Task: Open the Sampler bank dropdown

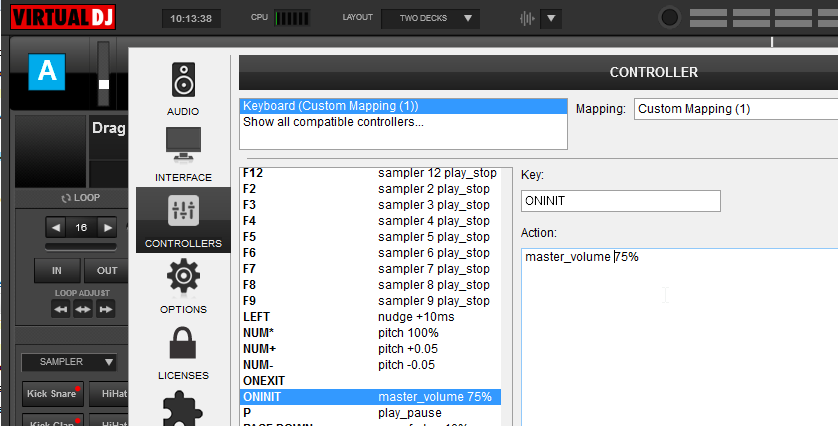Action: (69, 362)
